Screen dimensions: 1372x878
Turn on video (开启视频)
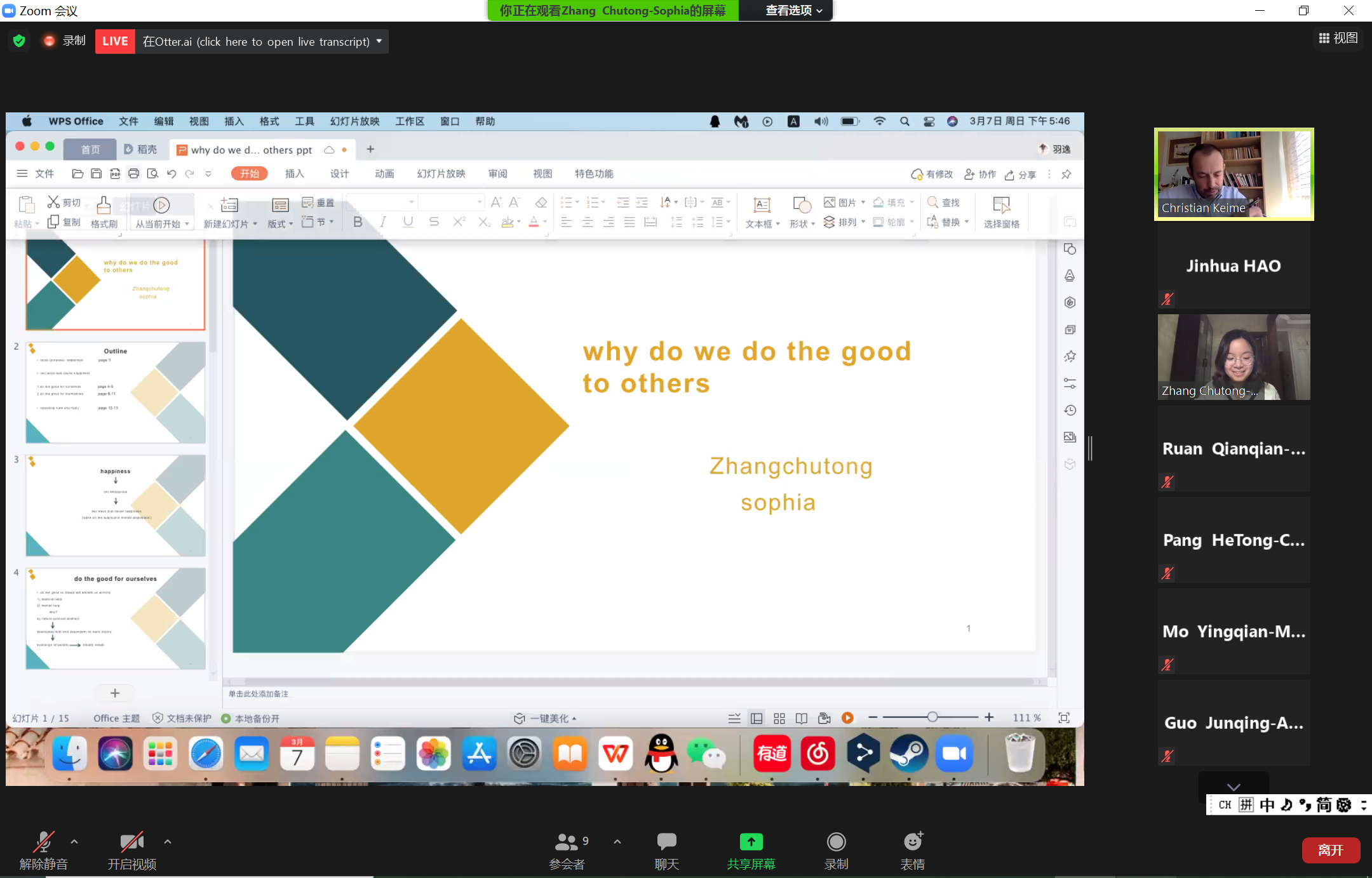click(x=131, y=842)
